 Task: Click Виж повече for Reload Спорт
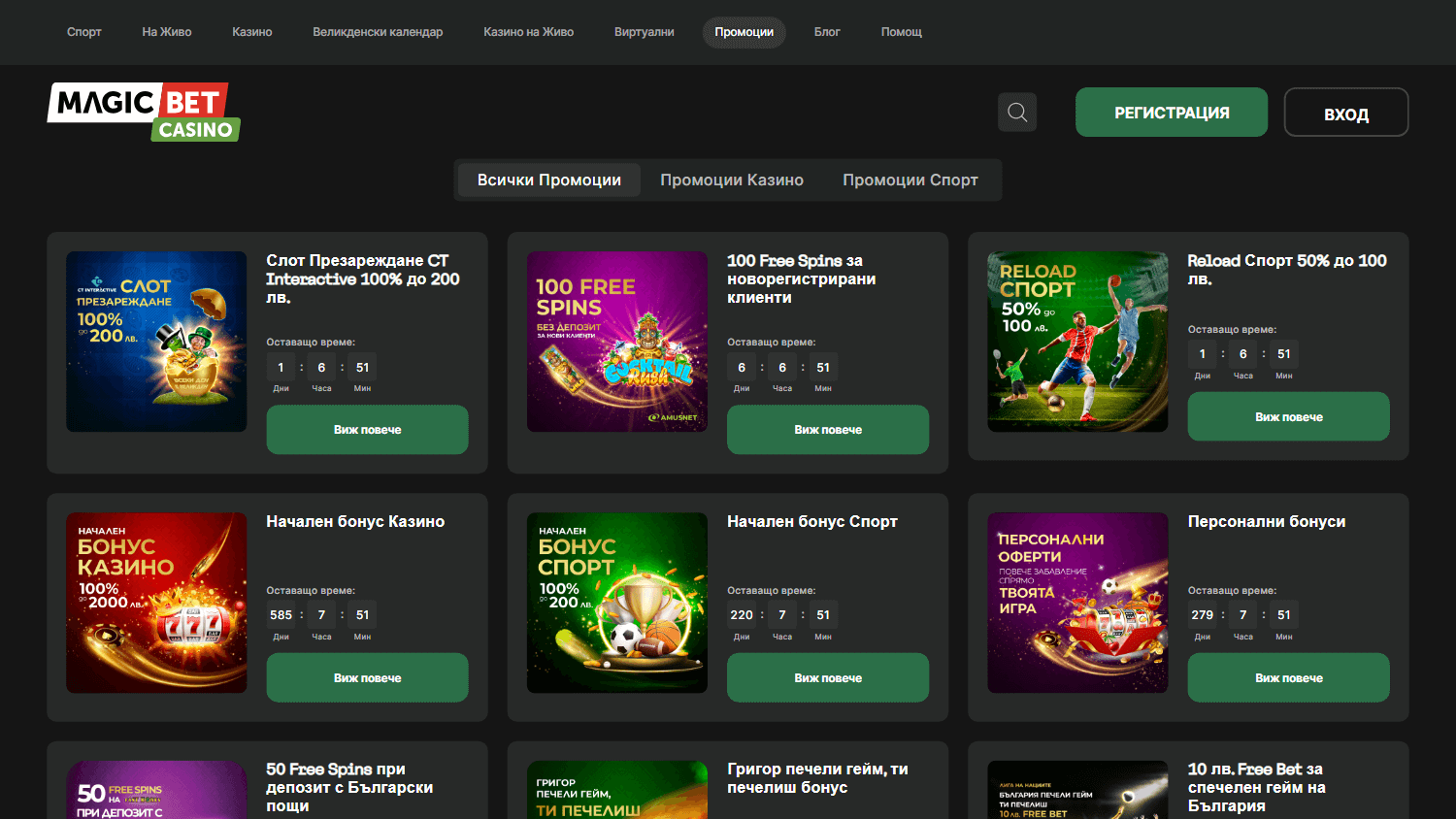coord(1289,417)
